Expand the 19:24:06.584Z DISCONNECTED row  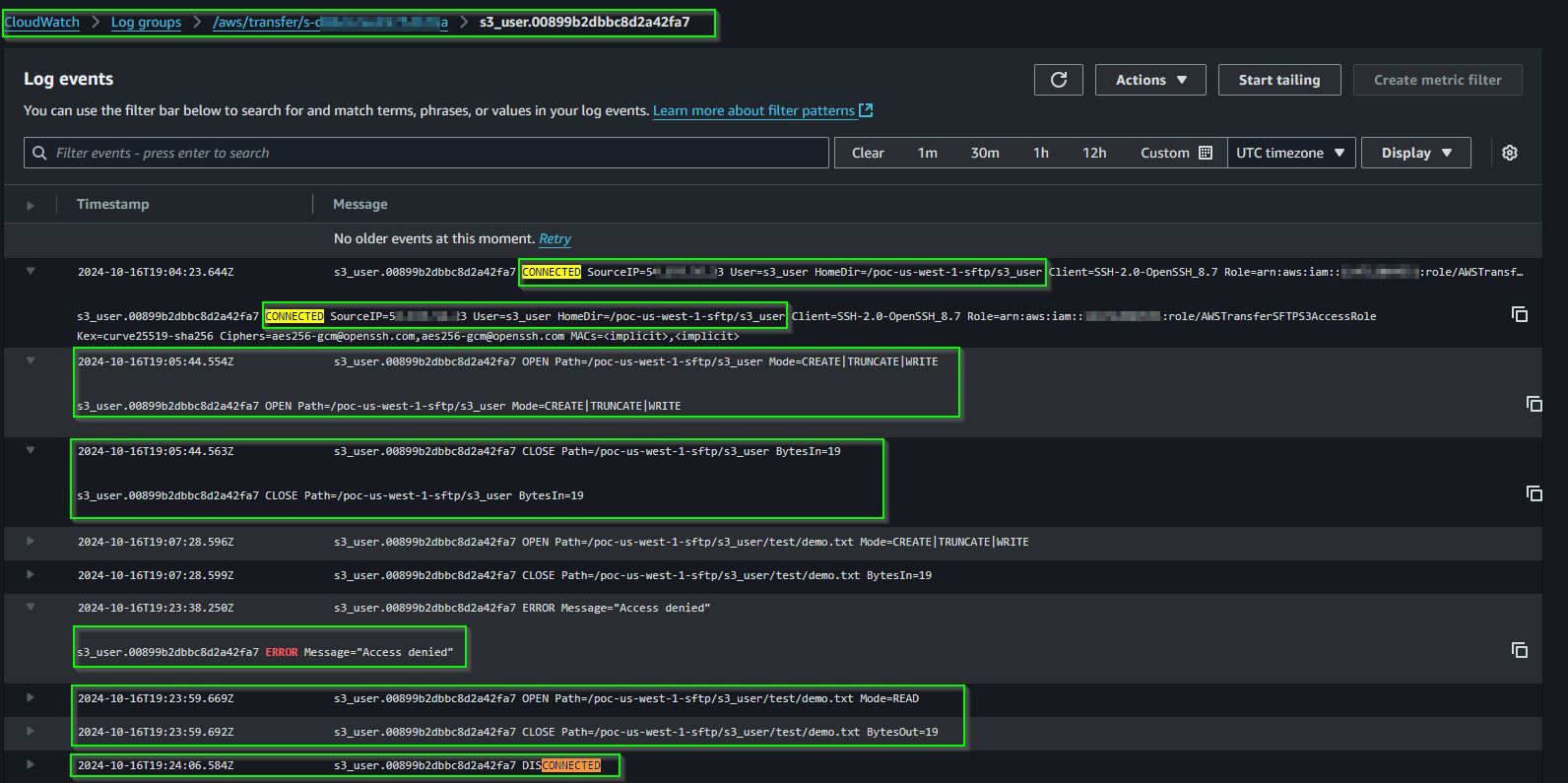(x=31, y=764)
